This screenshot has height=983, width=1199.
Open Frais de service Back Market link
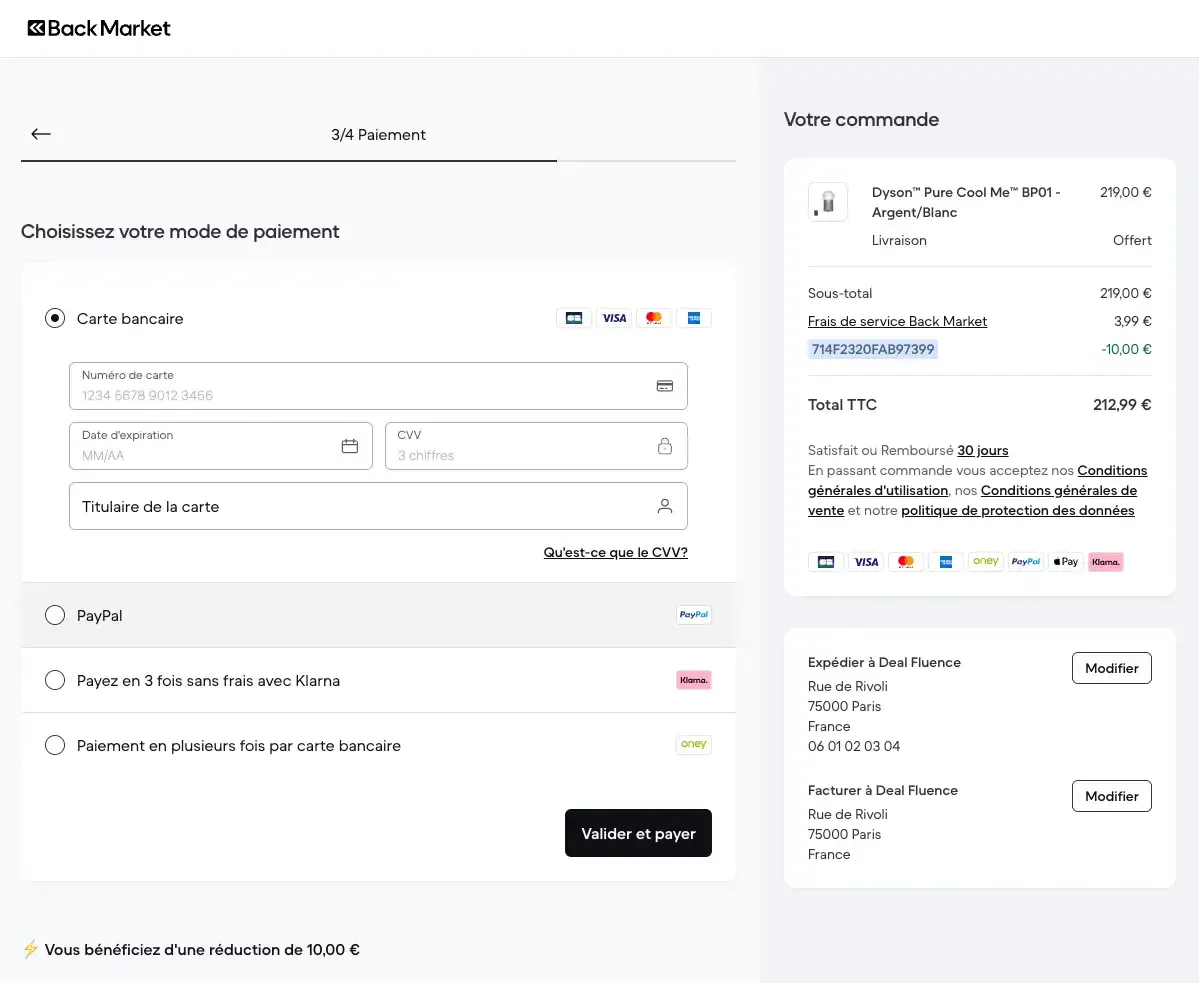(x=897, y=321)
